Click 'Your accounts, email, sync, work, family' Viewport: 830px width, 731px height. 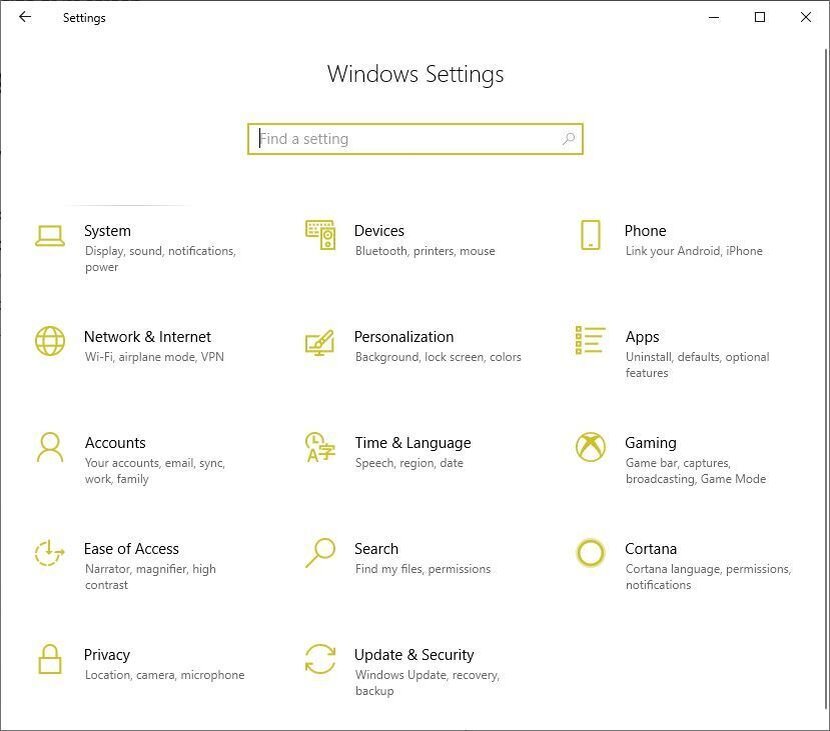155,471
